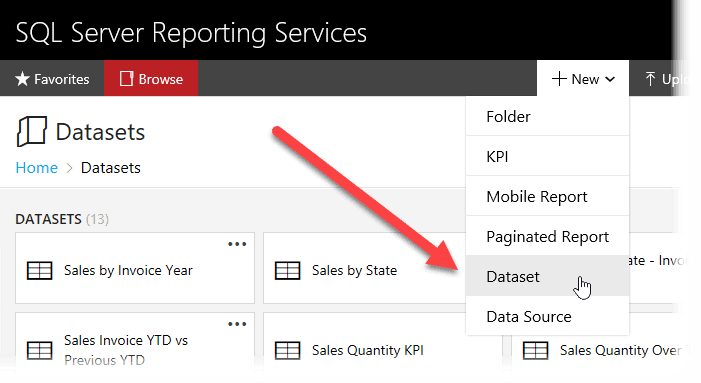Open the Favorites tab
Screen dimensions: 701x383
coord(52,79)
